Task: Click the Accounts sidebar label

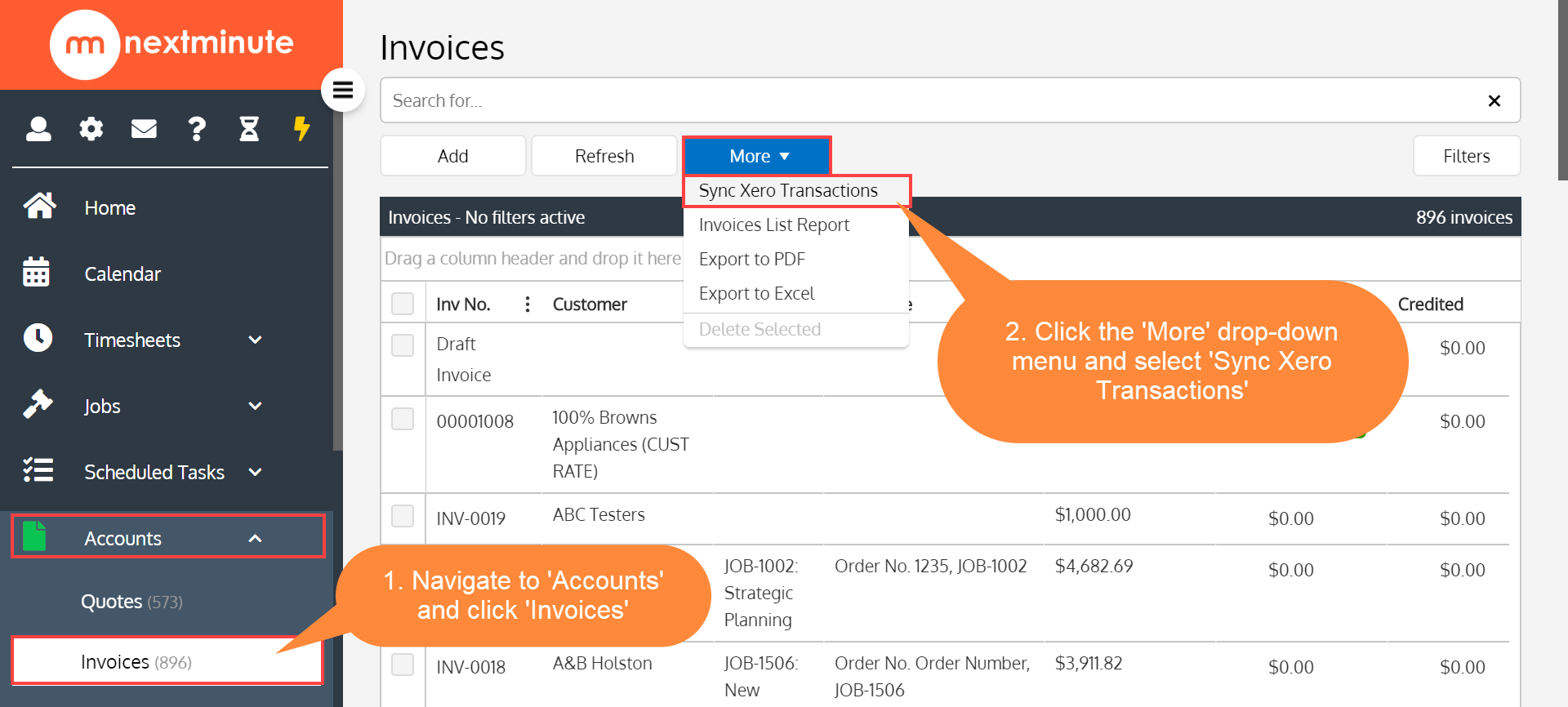Action: (123, 539)
